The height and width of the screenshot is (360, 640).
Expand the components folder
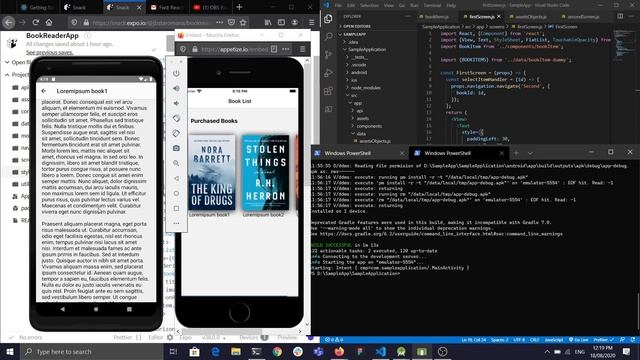click(x=367, y=126)
